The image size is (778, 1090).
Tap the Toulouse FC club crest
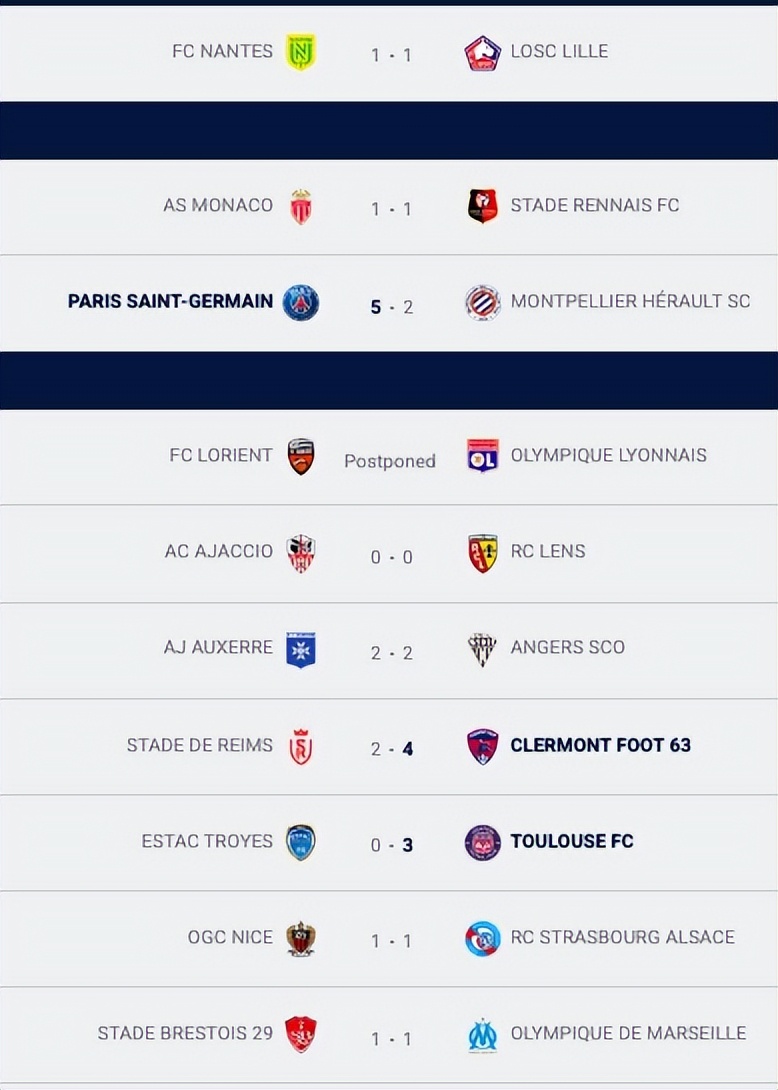coord(483,842)
